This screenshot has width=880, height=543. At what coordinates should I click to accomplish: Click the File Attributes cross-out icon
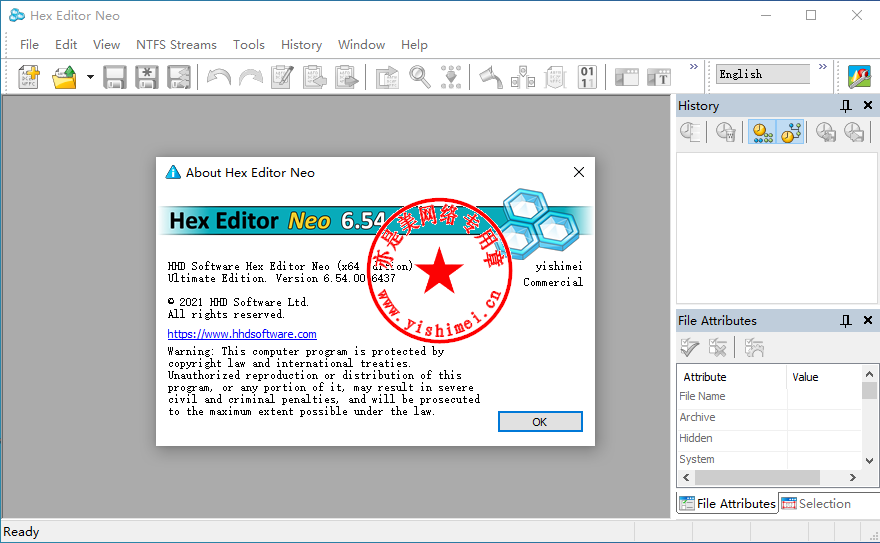click(718, 348)
